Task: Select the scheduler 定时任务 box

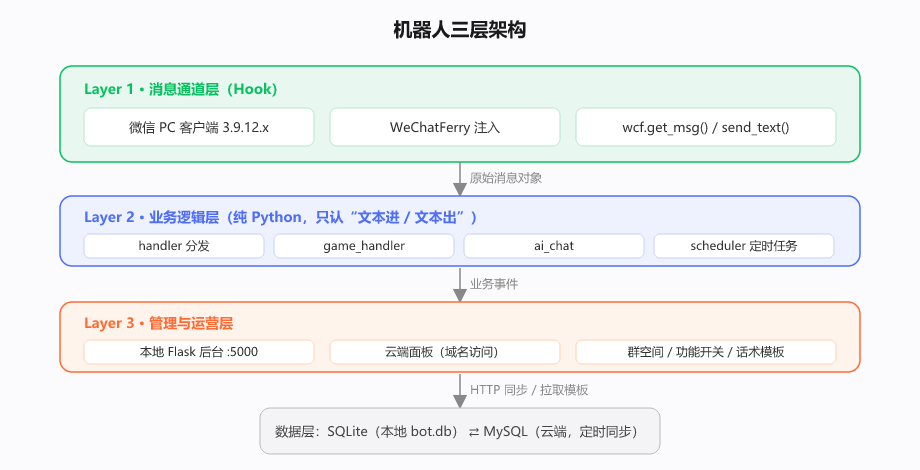Action: [744, 246]
